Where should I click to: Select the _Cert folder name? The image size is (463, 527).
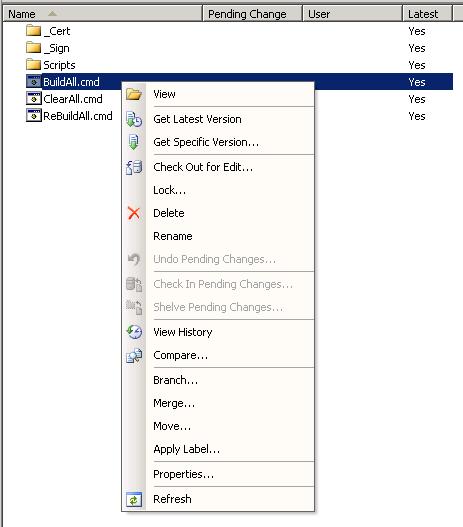57,31
